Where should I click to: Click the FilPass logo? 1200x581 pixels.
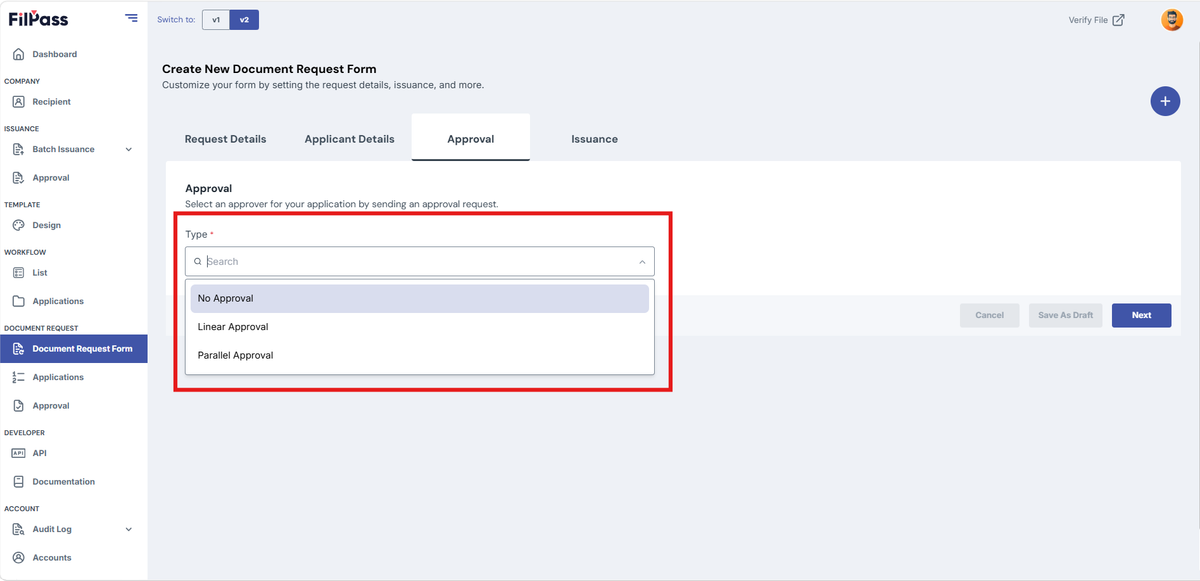coord(39,19)
